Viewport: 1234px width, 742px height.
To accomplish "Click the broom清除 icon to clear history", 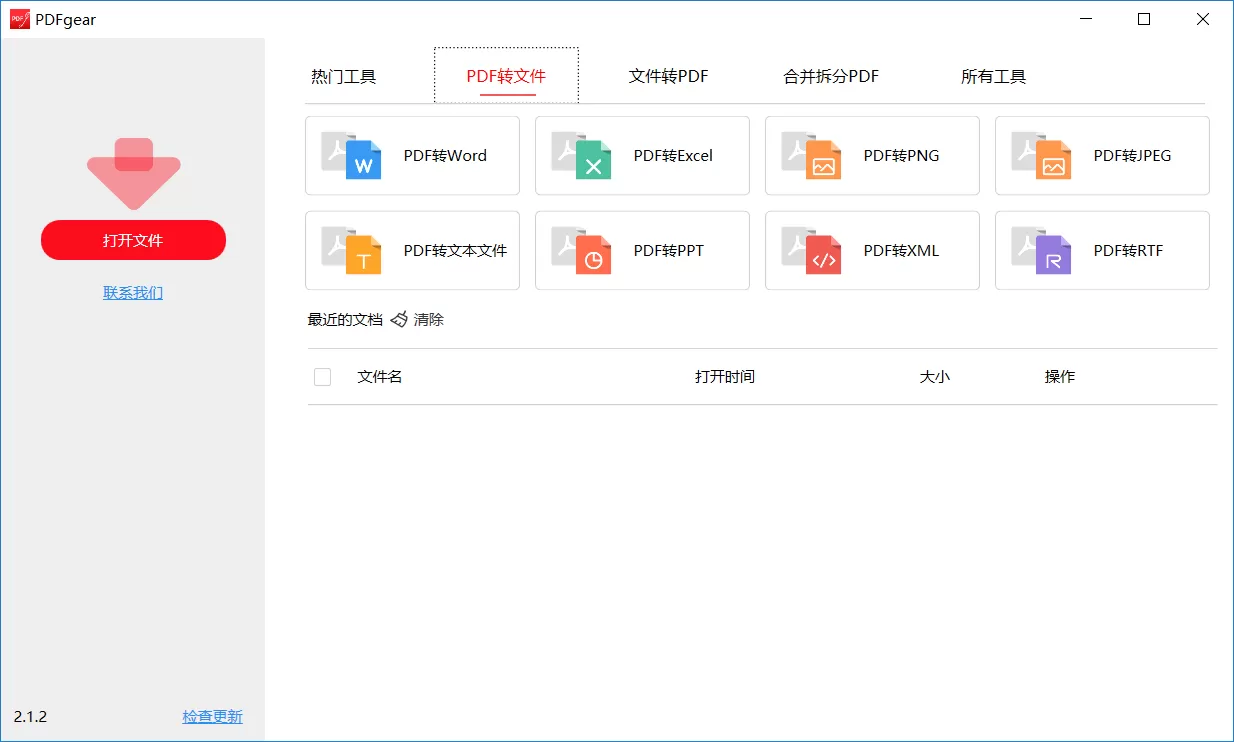I will pos(398,319).
